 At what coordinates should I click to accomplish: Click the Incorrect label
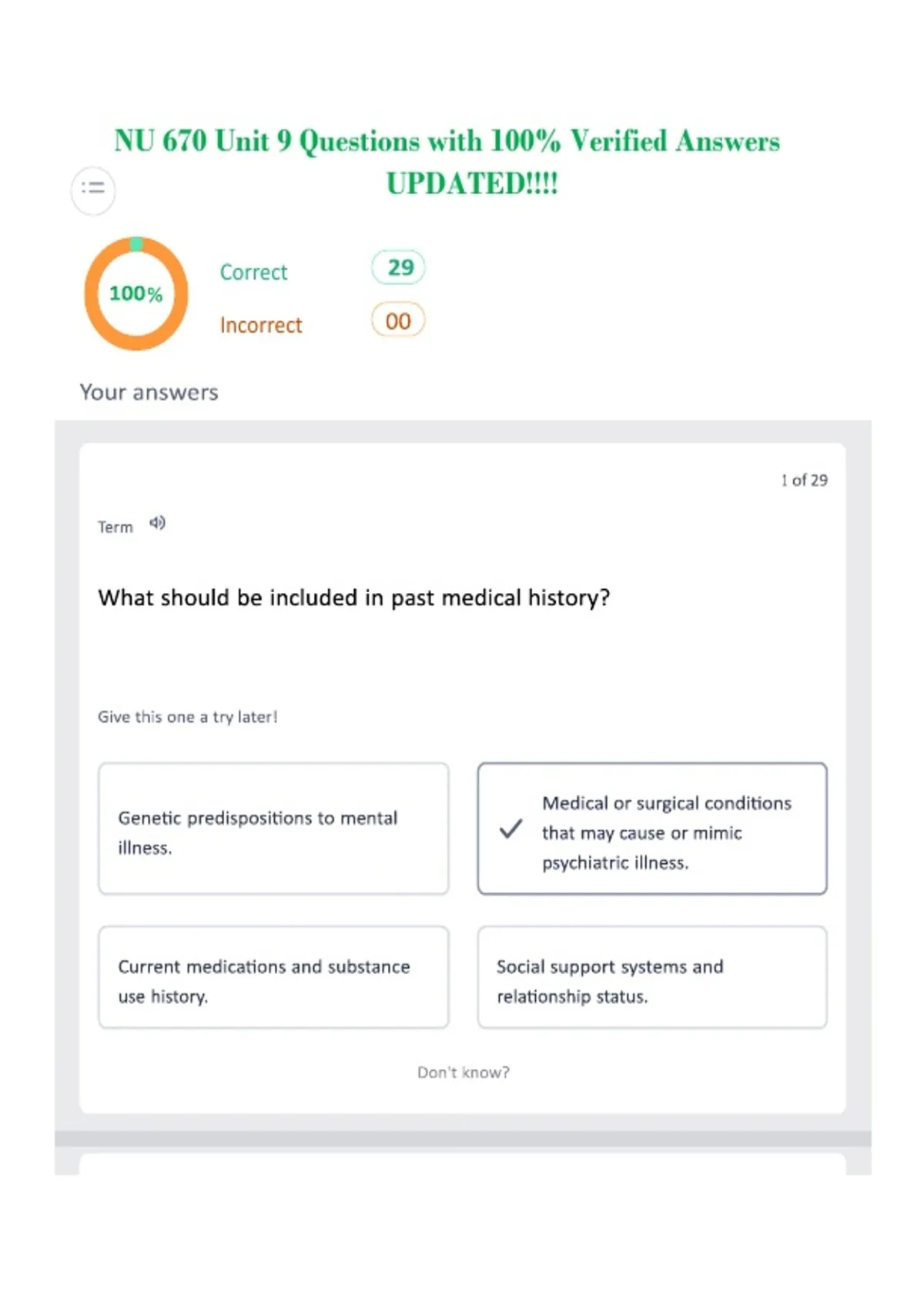tap(261, 325)
